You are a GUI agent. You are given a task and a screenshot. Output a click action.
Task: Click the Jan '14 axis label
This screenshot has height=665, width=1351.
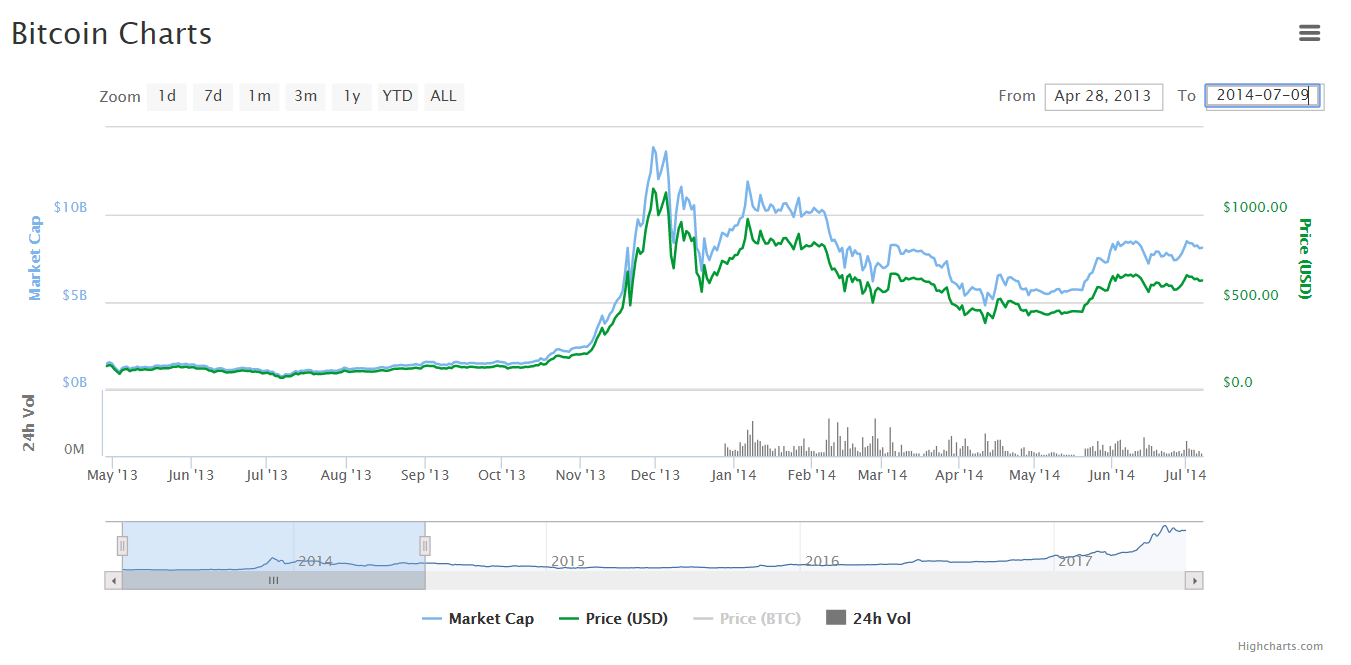(733, 475)
